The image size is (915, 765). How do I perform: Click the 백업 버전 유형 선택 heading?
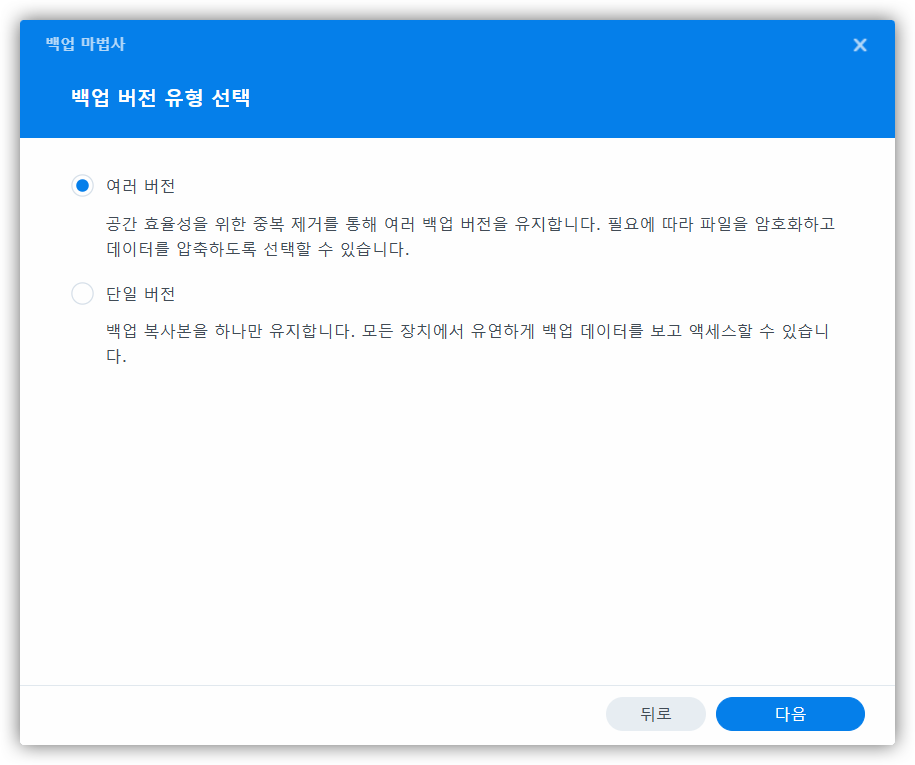[x=160, y=98]
